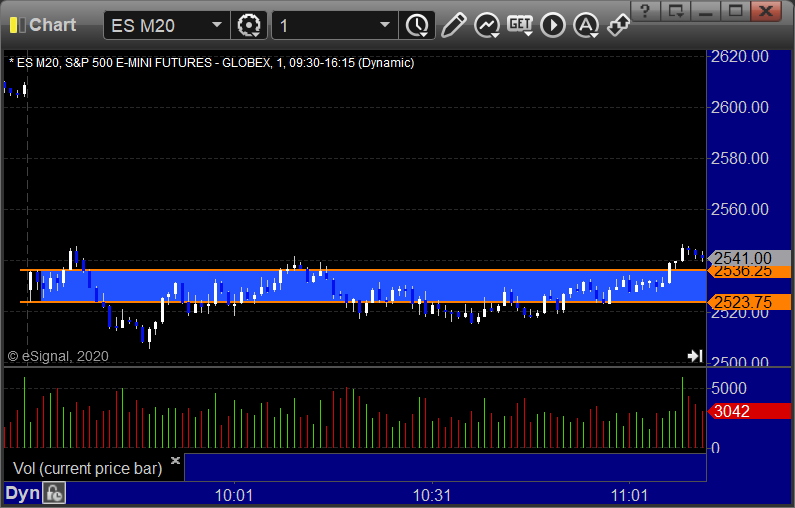Toggle the Dyn dynamic time mode
Image resolution: width=795 pixels, height=508 pixels.
22,493
